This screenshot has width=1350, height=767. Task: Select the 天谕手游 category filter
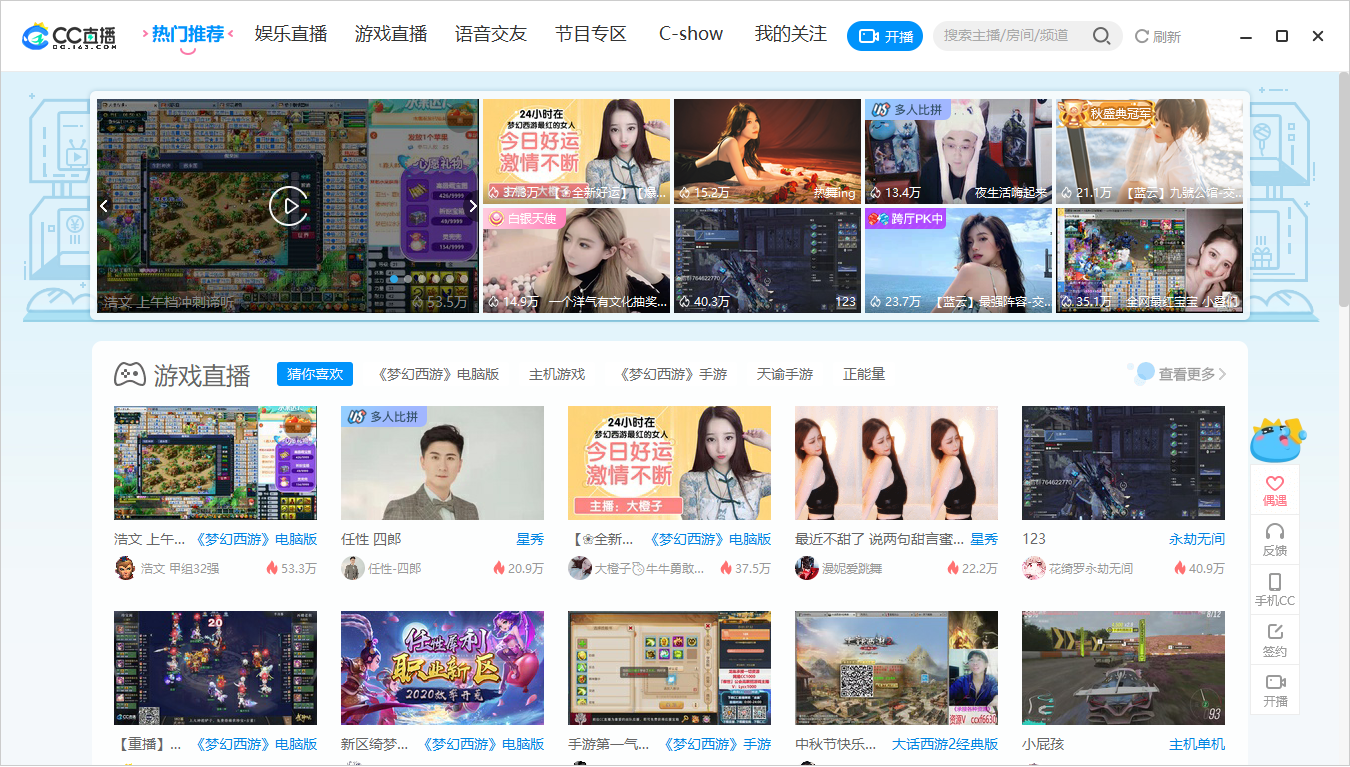[785, 373]
